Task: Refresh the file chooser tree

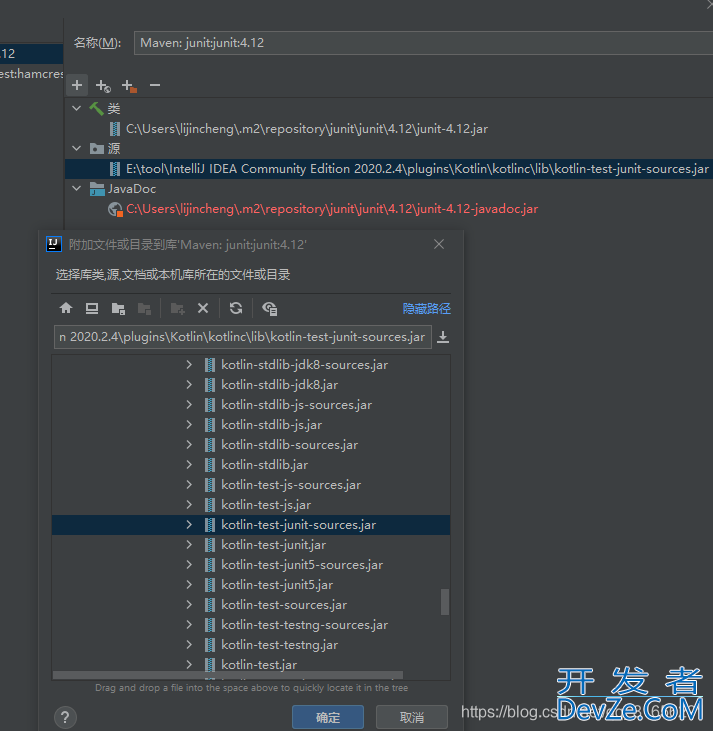Action: coord(236,308)
